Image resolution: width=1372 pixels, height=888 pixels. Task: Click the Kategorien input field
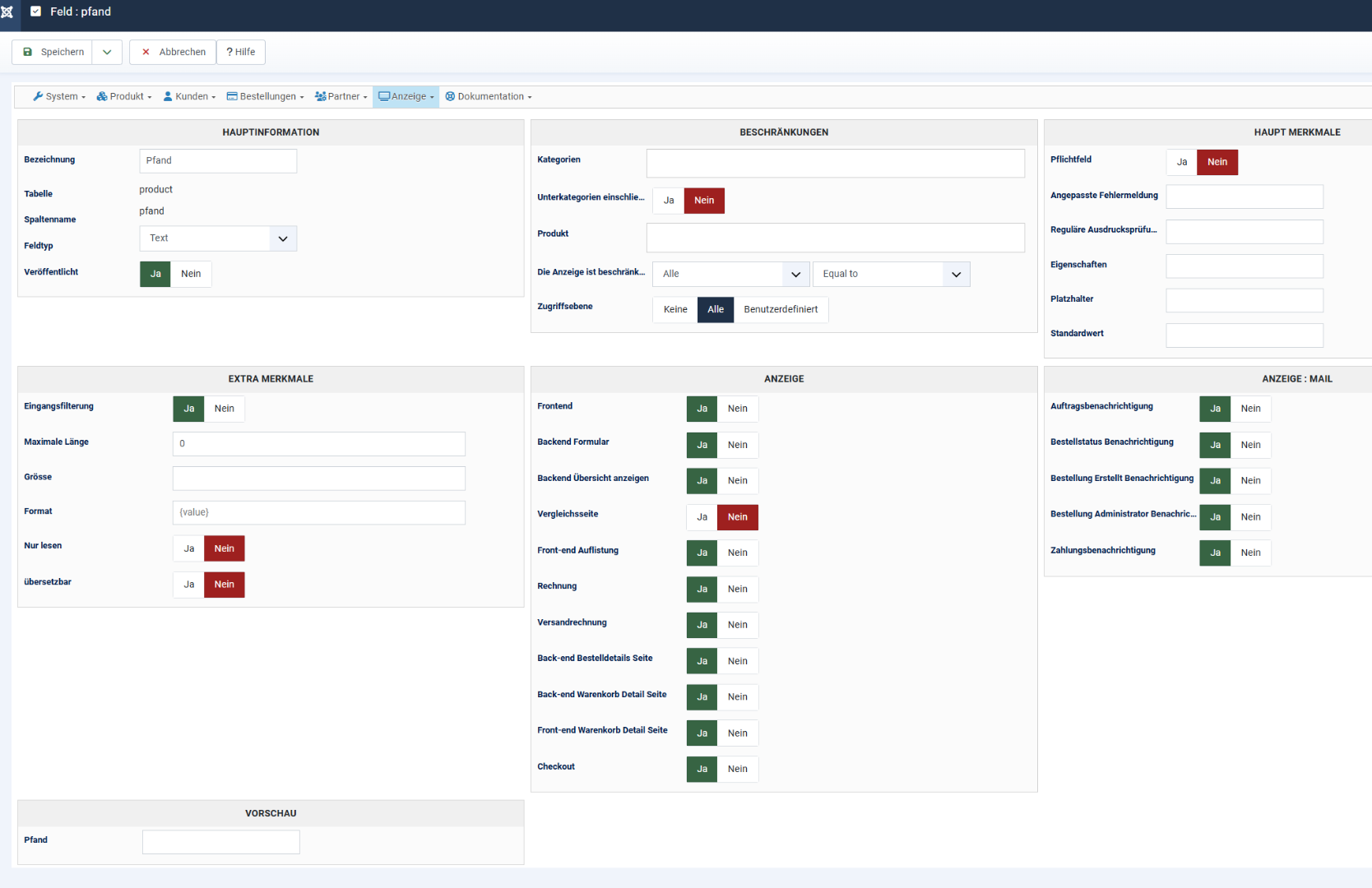[x=836, y=163]
